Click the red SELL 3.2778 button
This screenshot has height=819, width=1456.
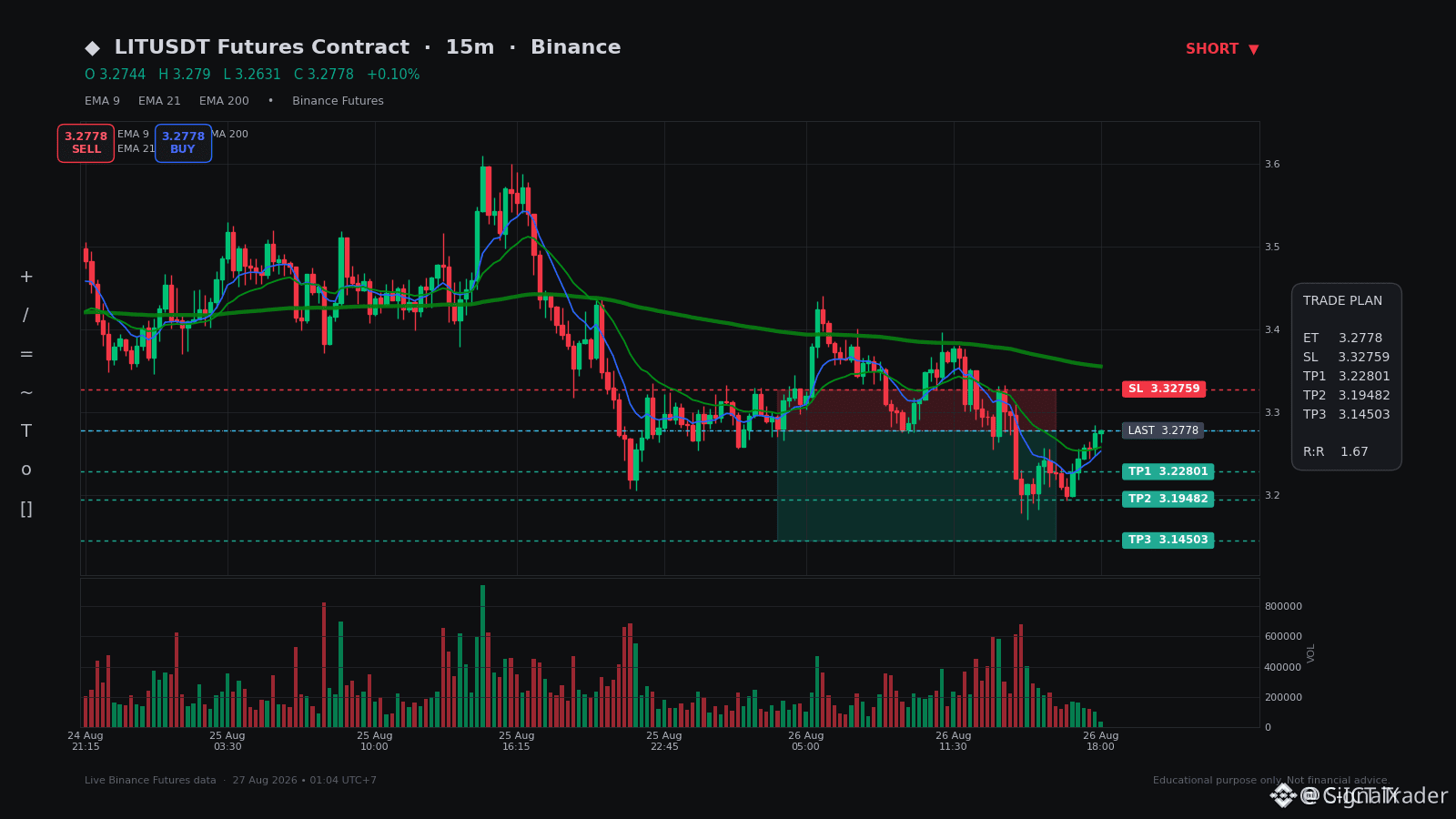86,143
